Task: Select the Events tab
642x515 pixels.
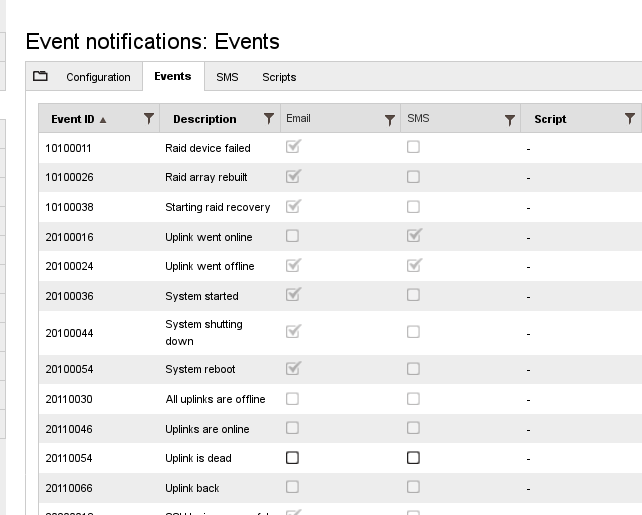Action: coord(173,76)
